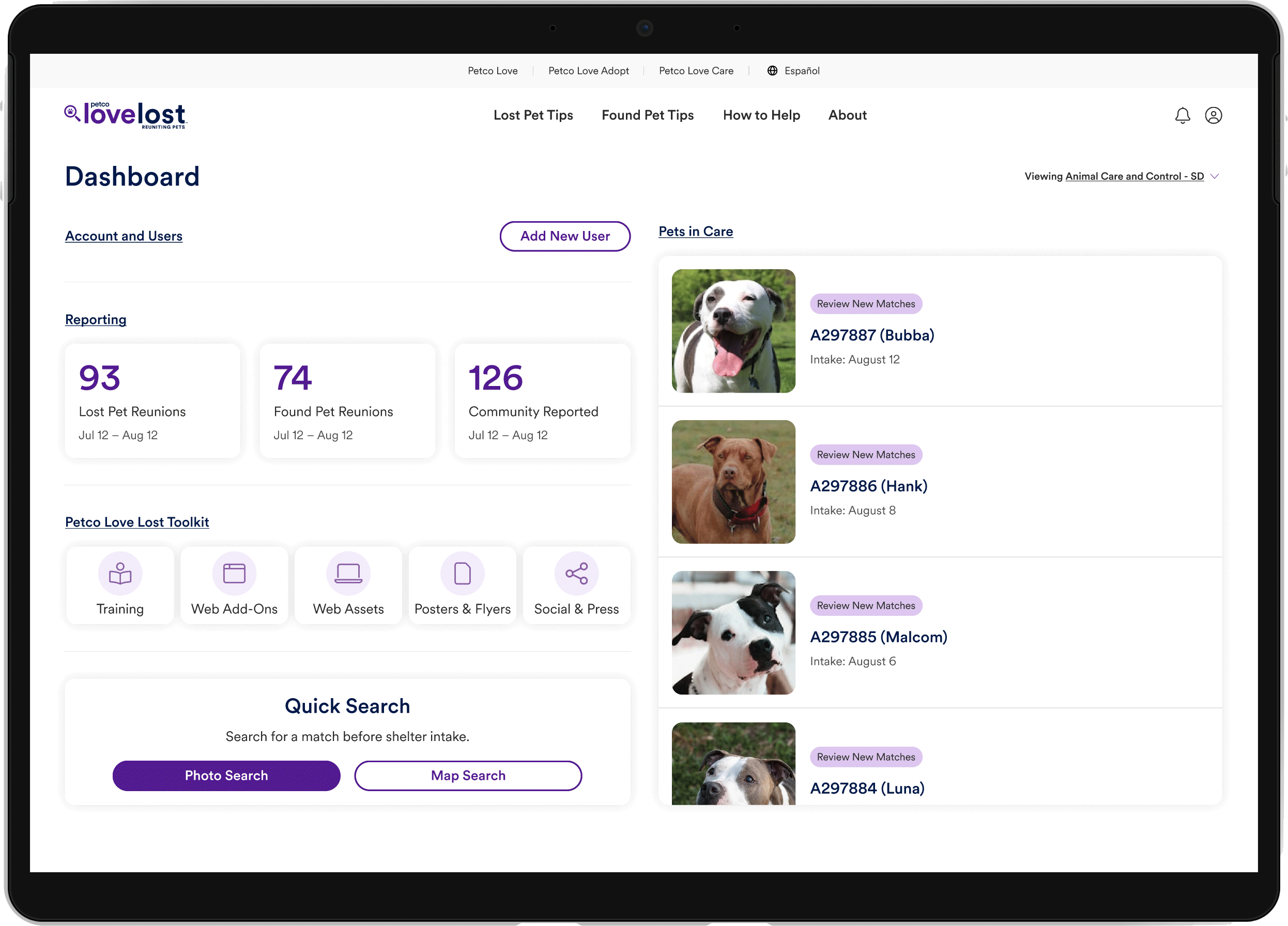Click Review New Matches for Hank
The height and width of the screenshot is (926, 1288).
tap(866, 455)
